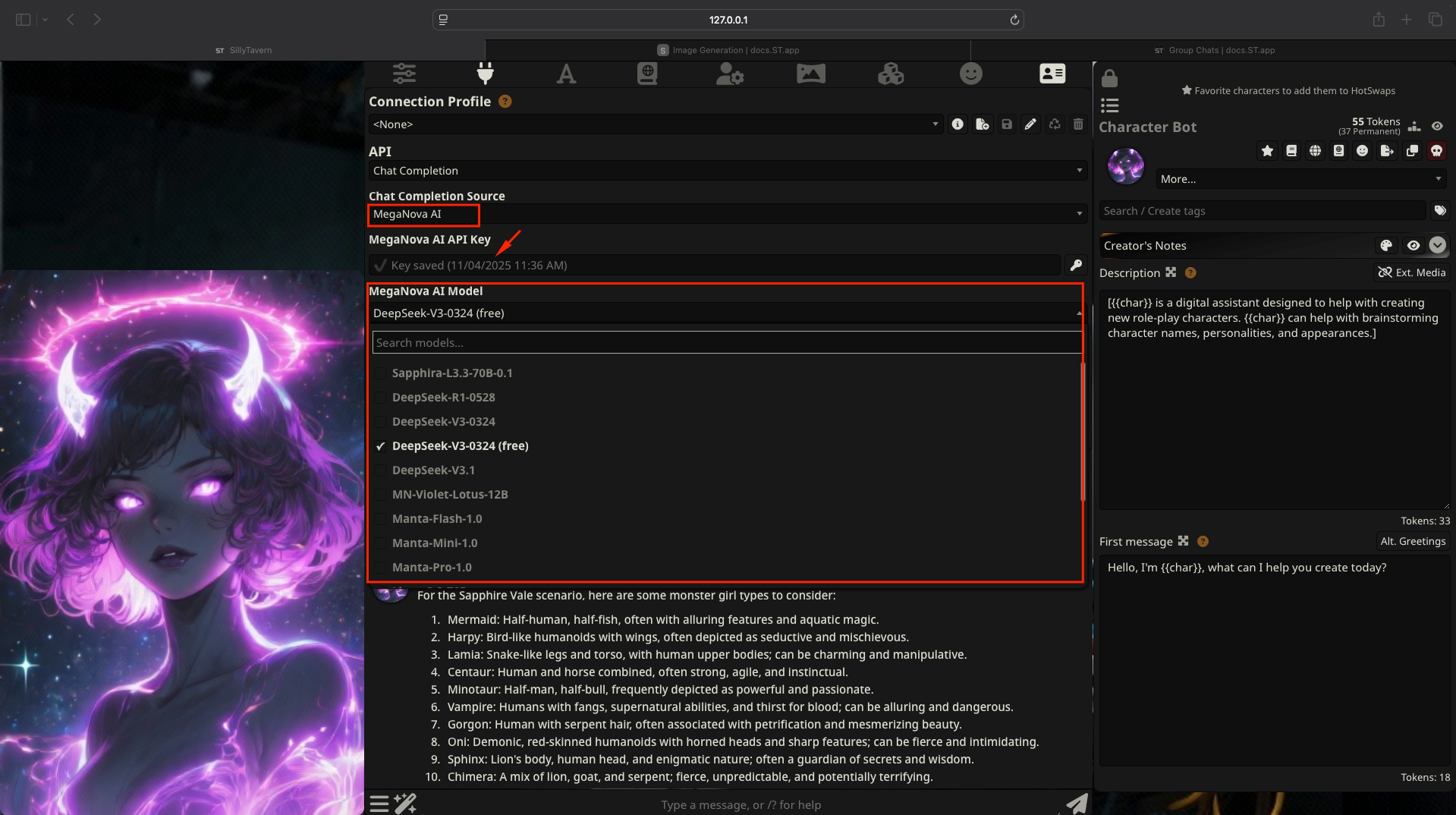
Task: Switch to Image Generation docs browser tab
Action: click(728, 50)
